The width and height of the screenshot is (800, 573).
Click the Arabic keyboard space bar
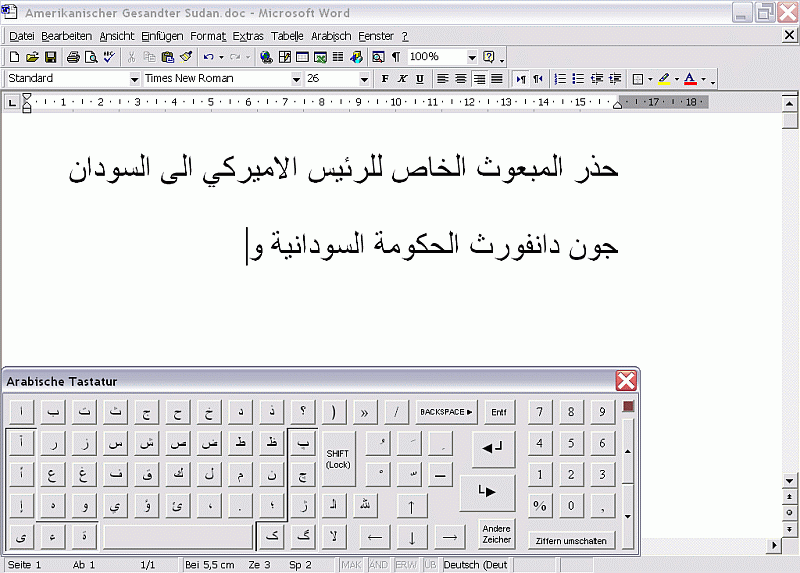[178, 537]
